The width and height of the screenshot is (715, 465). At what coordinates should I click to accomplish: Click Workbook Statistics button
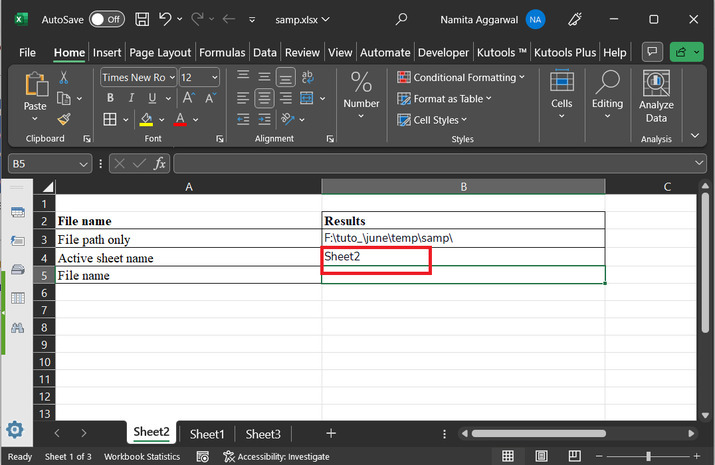click(x=142, y=456)
